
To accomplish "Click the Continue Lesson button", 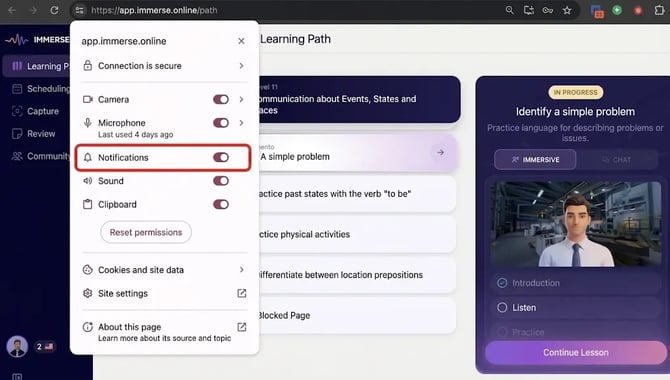I will pos(576,353).
